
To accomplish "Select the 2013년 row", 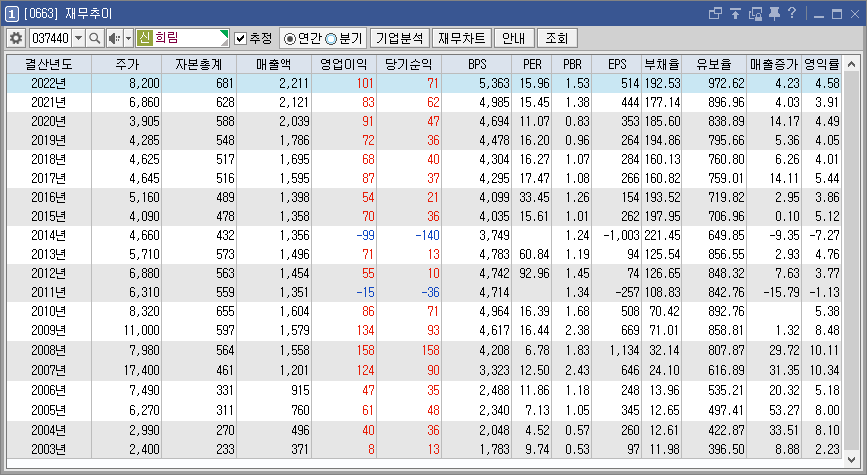I will pos(424,254).
